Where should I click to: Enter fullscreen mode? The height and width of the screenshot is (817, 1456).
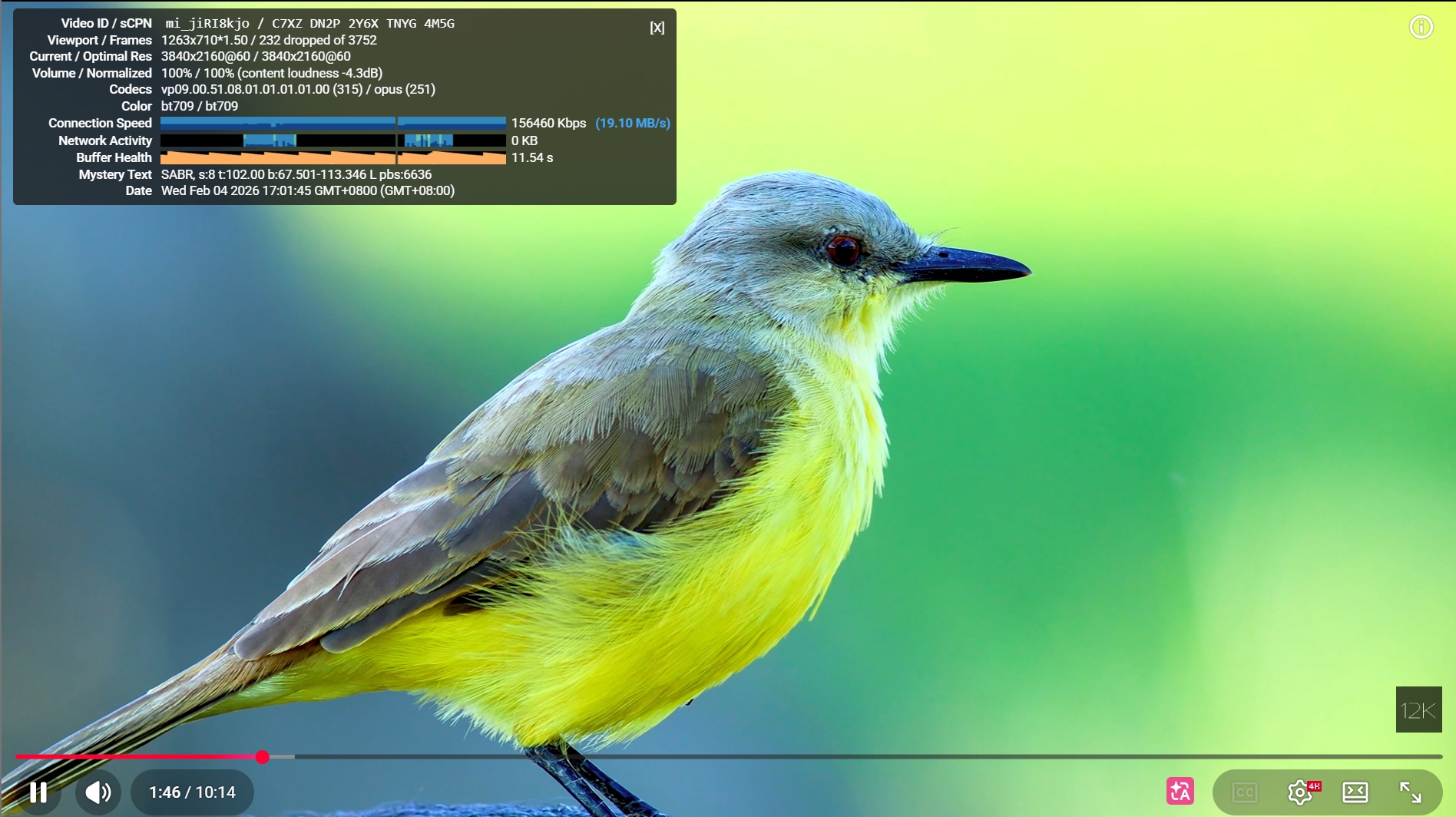1411,792
